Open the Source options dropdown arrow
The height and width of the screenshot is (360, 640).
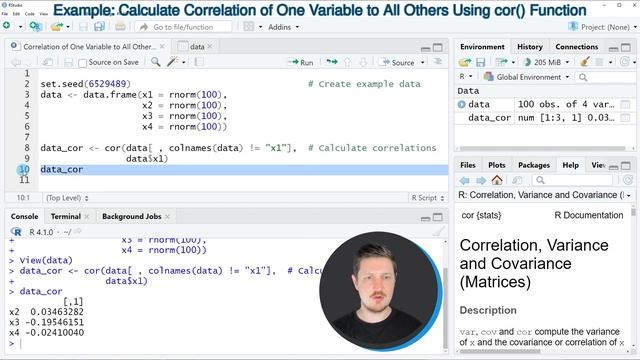(x=422, y=62)
